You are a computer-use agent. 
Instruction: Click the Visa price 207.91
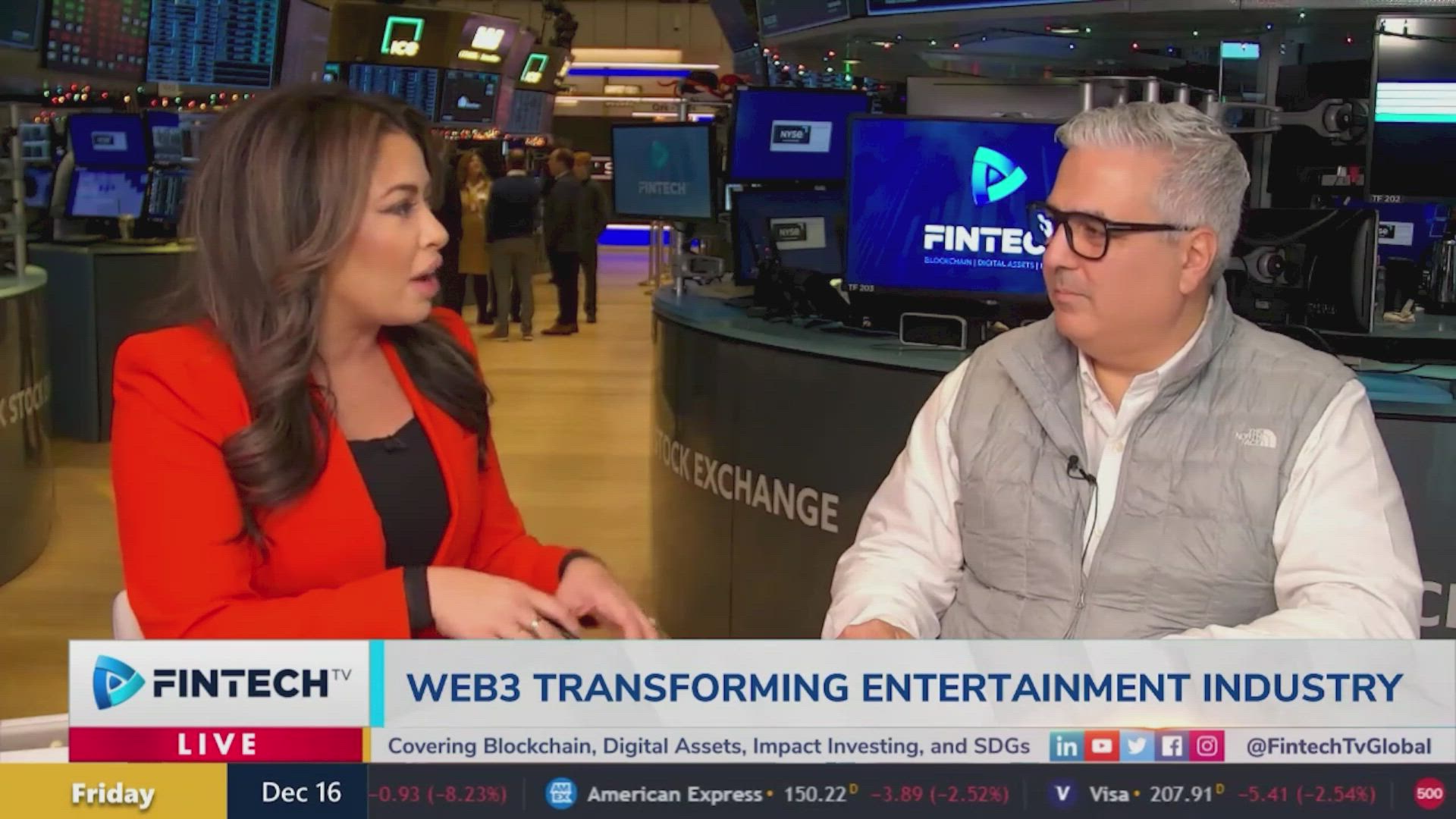click(1181, 794)
